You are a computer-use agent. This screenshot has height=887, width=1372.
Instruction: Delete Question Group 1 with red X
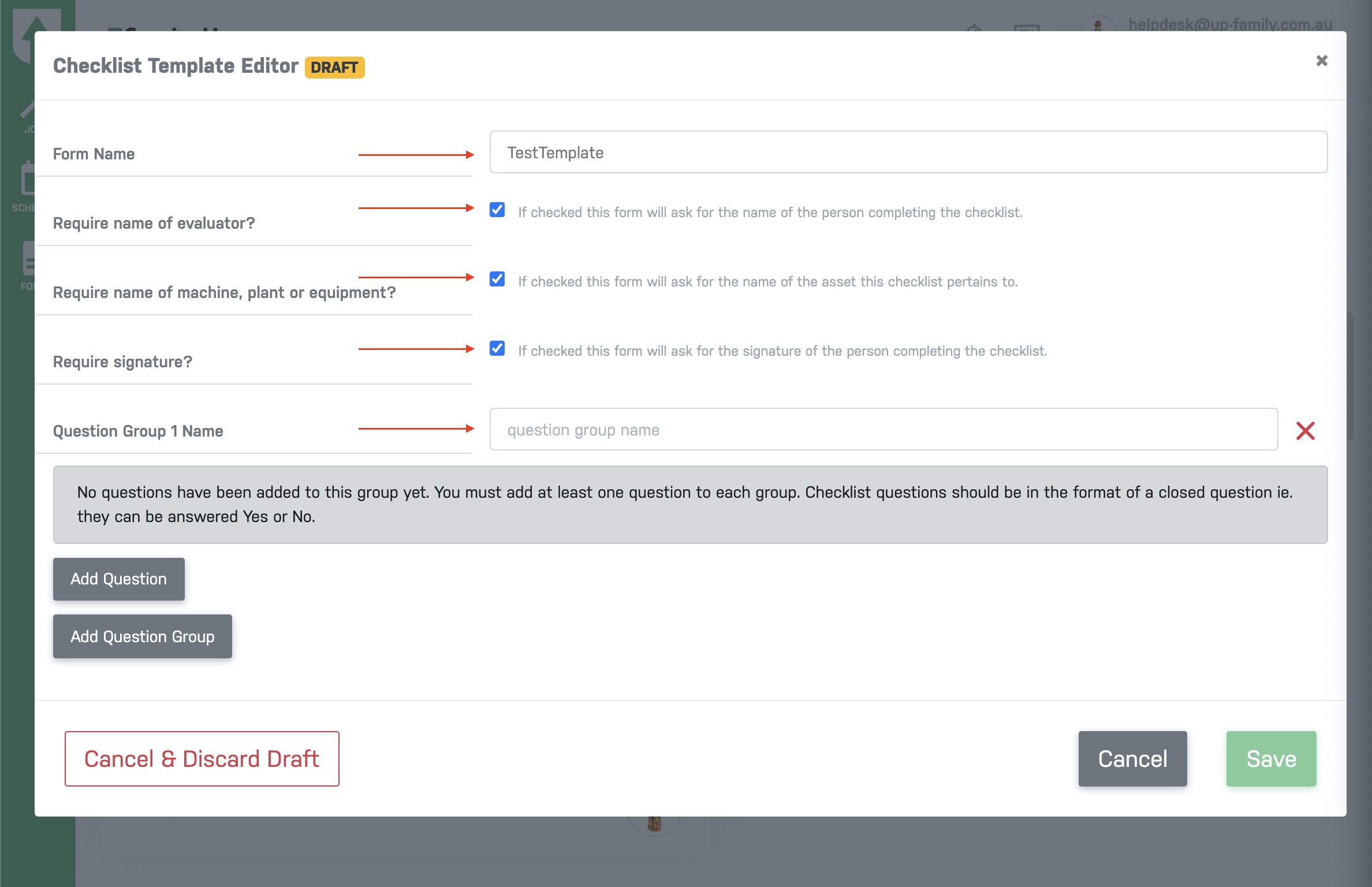click(x=1305, y=430)
